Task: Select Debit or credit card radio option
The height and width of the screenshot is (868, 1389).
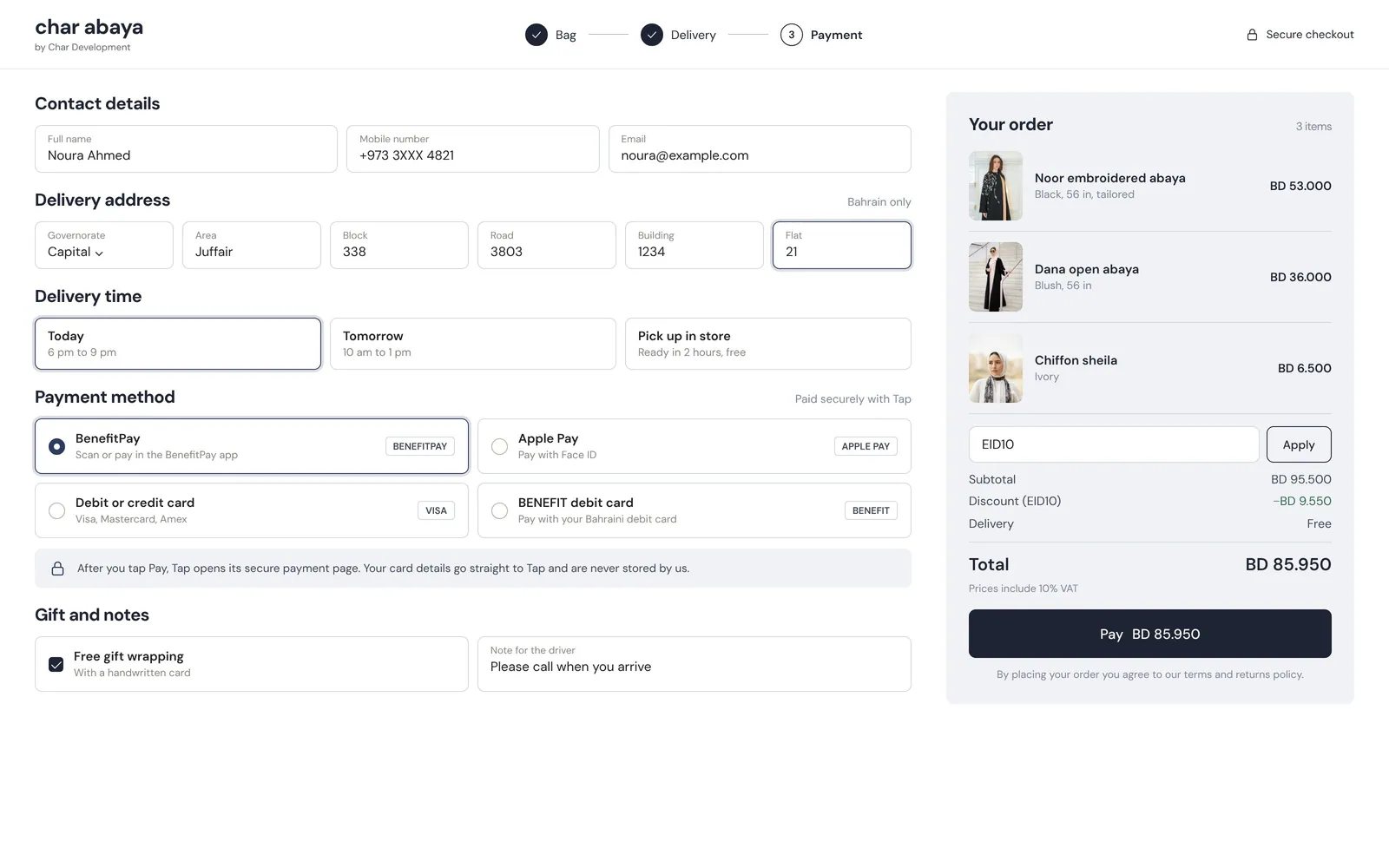Action: coord(56,510)
